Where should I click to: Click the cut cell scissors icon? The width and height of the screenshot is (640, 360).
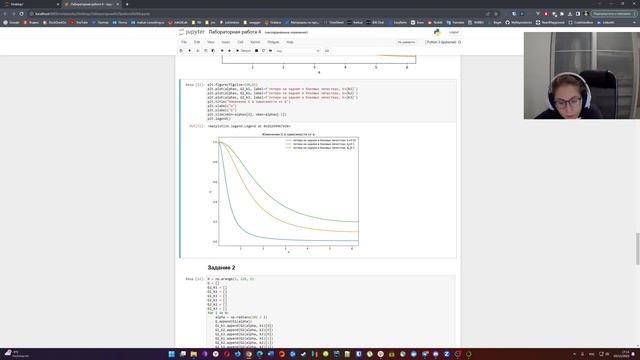click(198, 51)
